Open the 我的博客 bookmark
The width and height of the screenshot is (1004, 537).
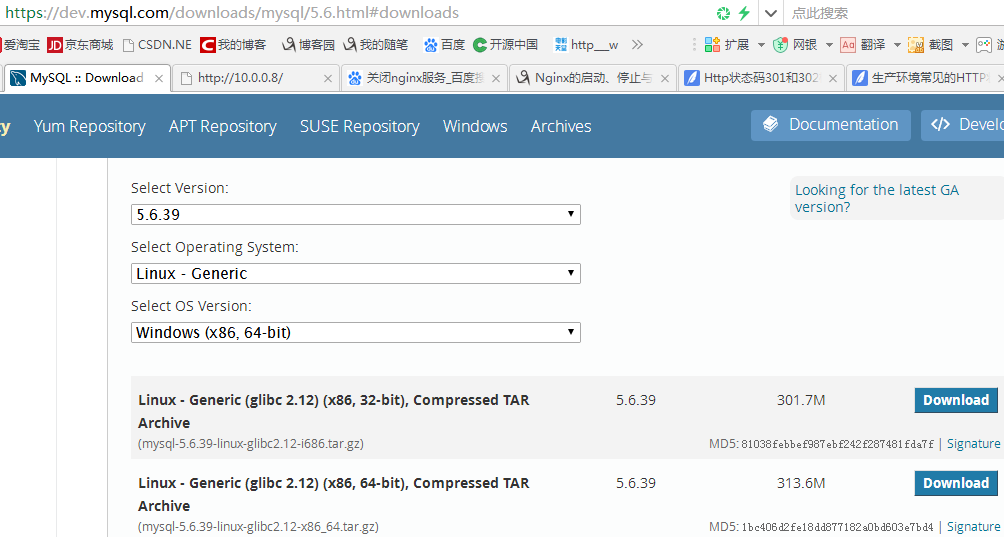[x=232, y=45]
